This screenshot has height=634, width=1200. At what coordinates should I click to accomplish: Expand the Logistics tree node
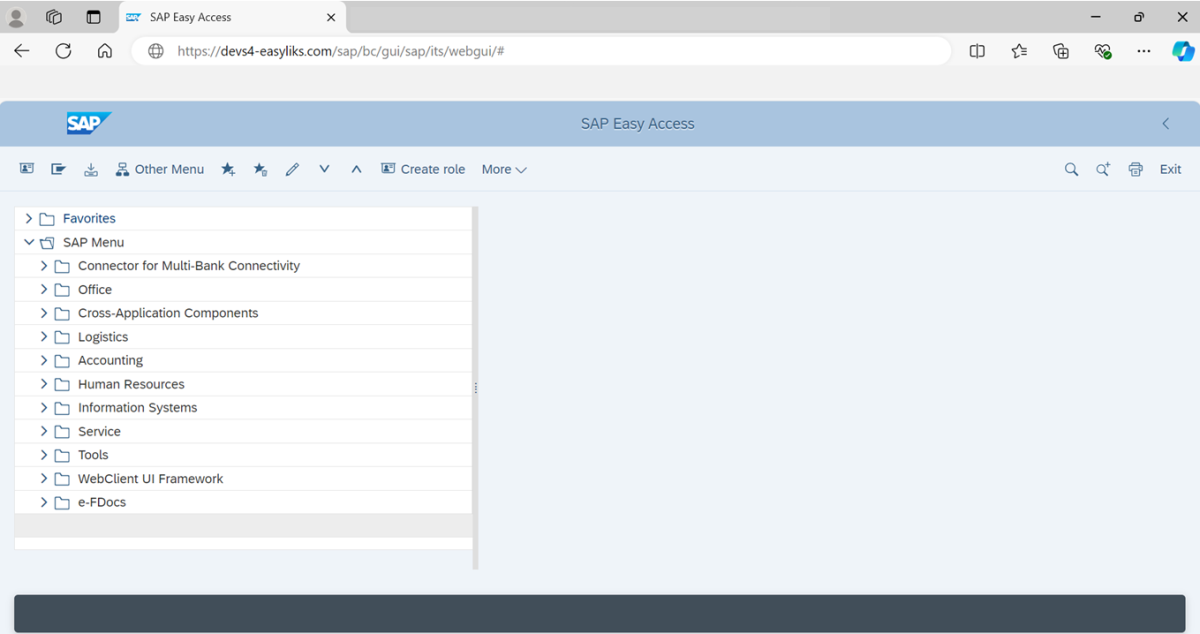[x=43, y=336]
